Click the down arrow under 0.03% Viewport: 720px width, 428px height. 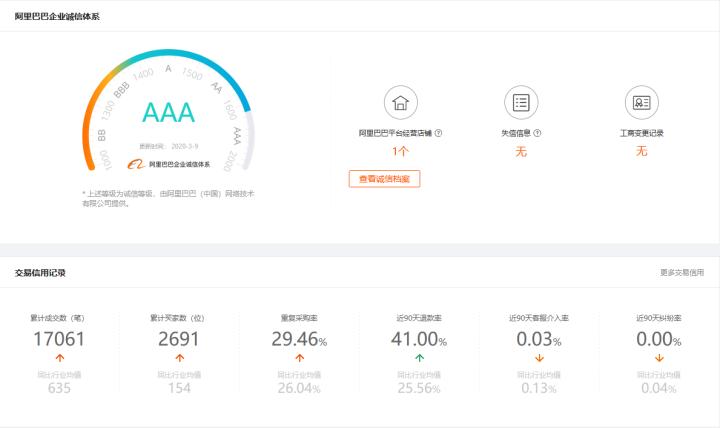click(x=539, y=358)
